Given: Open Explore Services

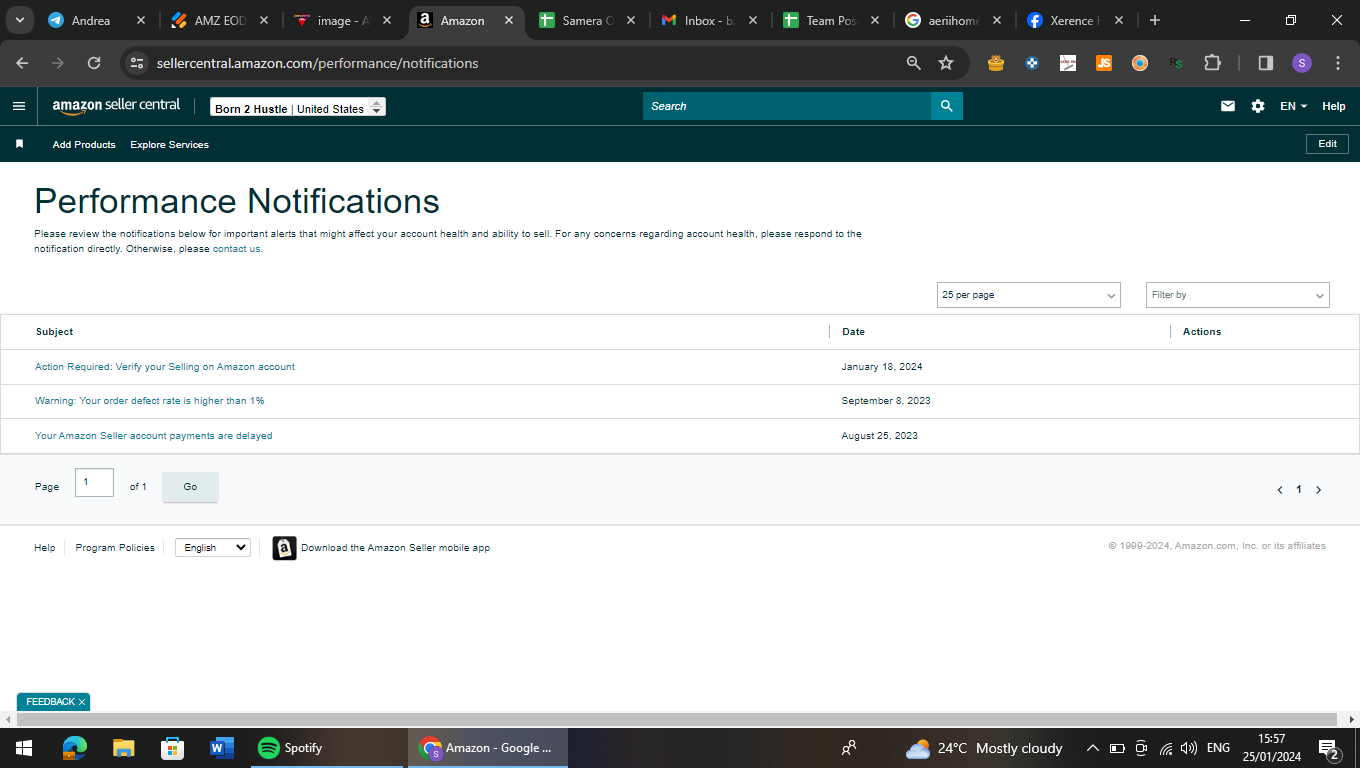Looking at the screenshot, I should point(170,145).
